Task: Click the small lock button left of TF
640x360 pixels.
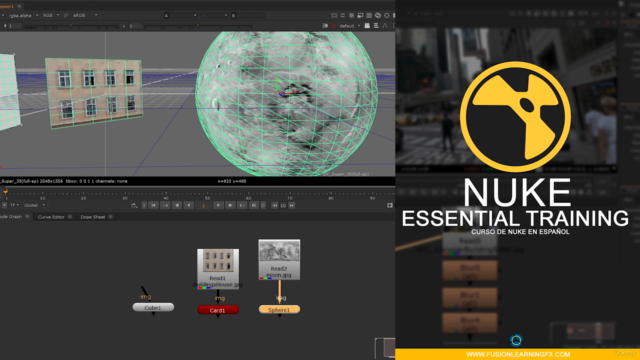Action: point(4,205)
